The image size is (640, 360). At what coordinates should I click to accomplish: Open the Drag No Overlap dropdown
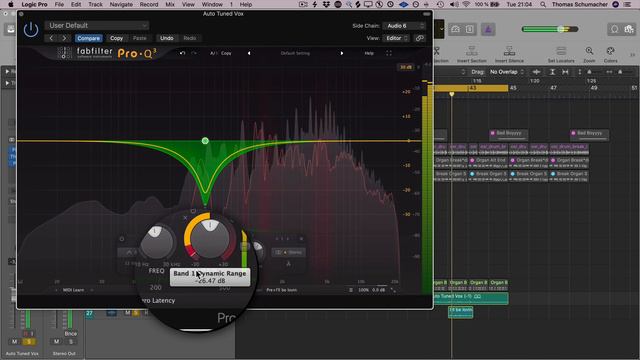click(507, 72)
